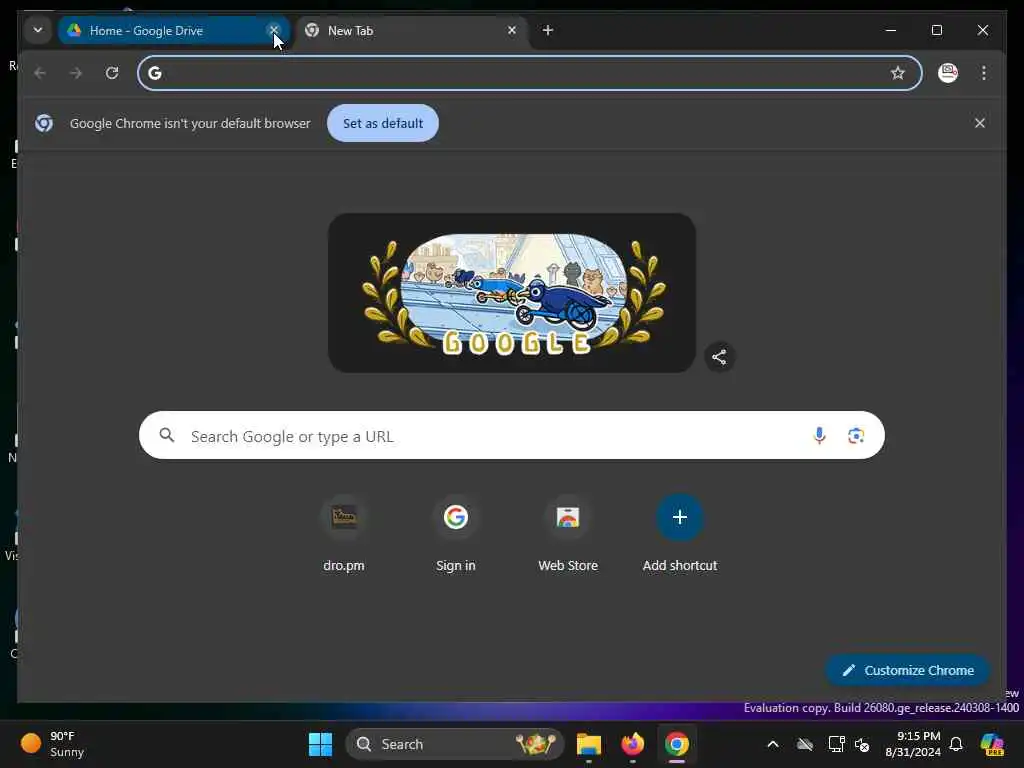1024x768 pixels.
Task: Close the Home - Google Drive tab
Action: 274,30
